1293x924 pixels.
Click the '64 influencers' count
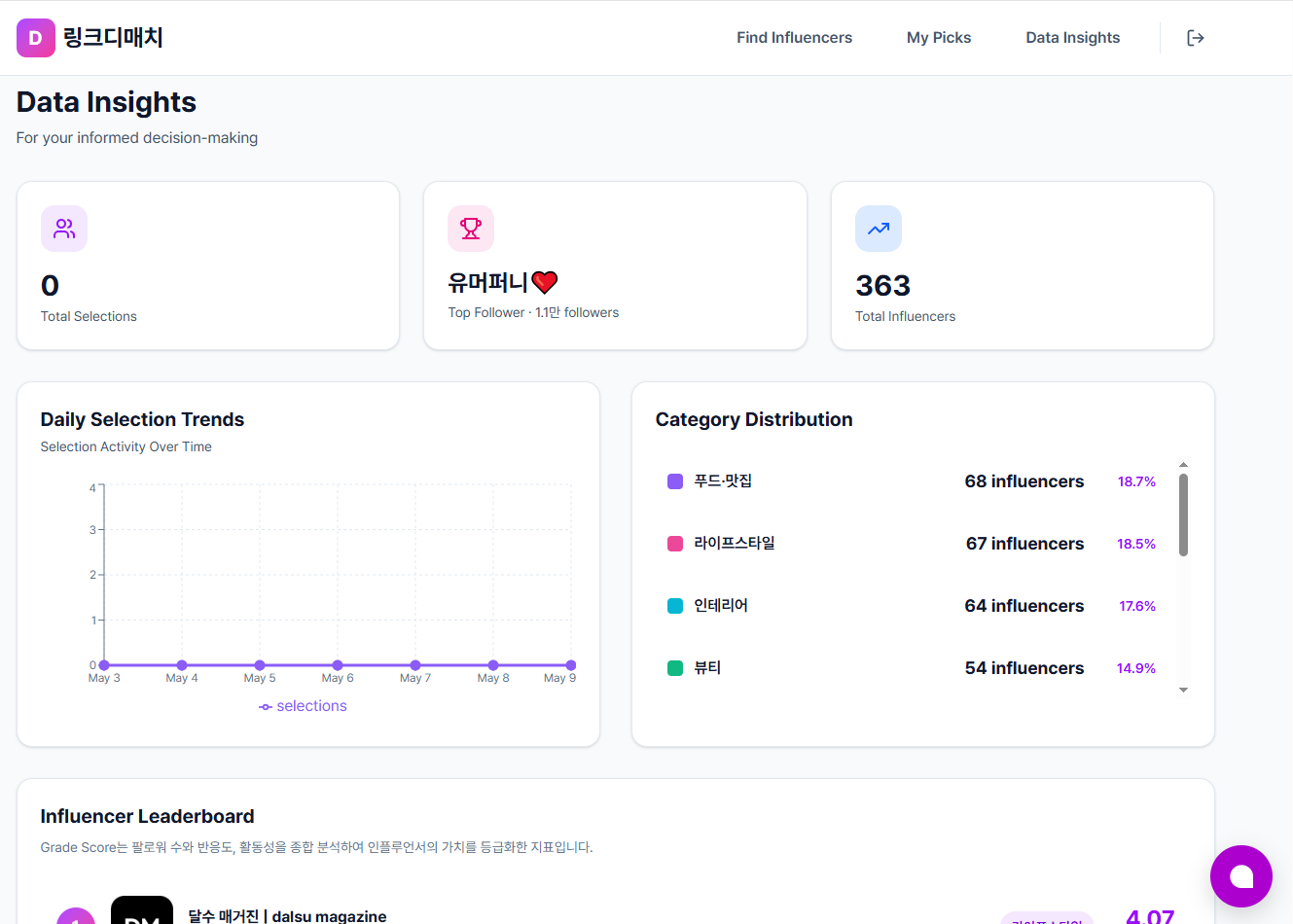point(1024,606)
